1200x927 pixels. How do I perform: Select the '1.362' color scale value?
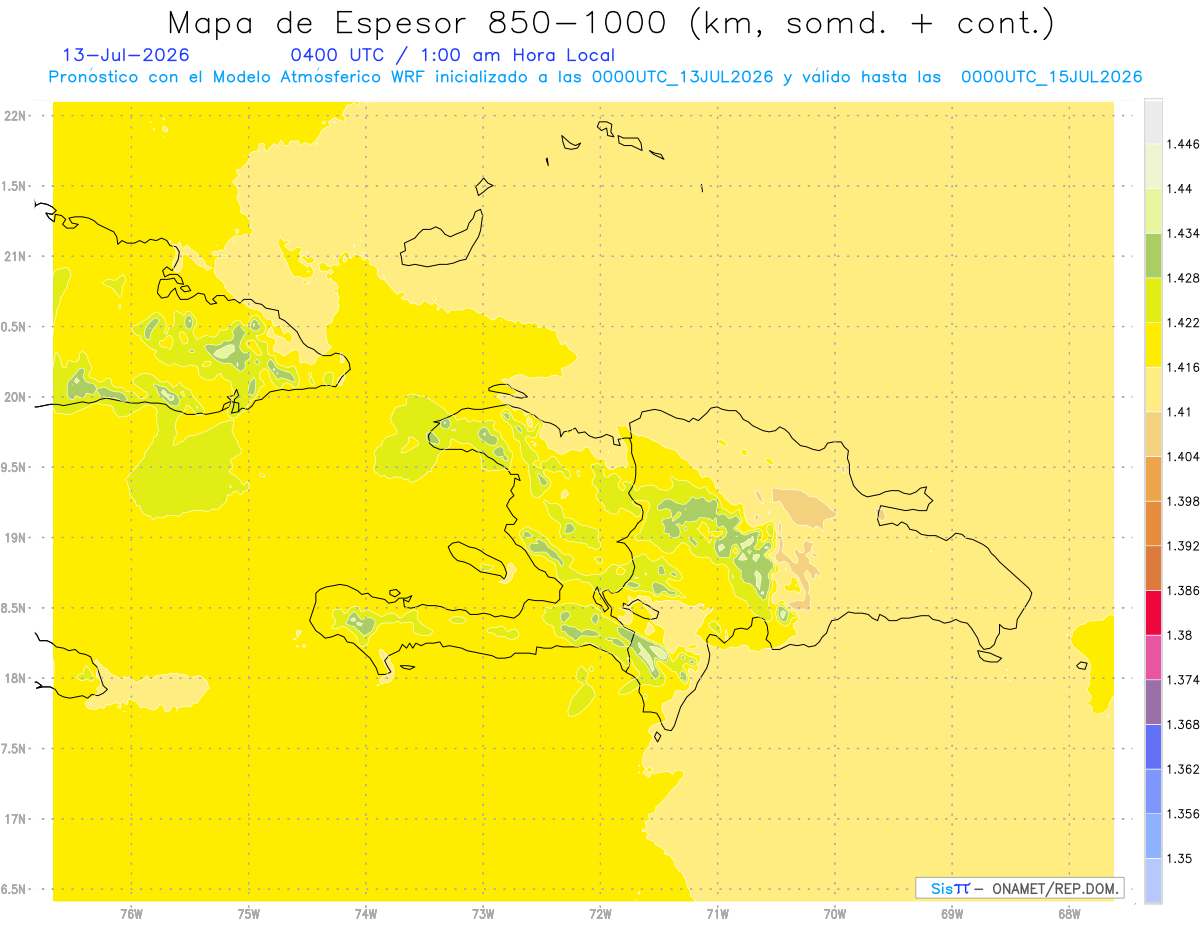[1183, 769]
